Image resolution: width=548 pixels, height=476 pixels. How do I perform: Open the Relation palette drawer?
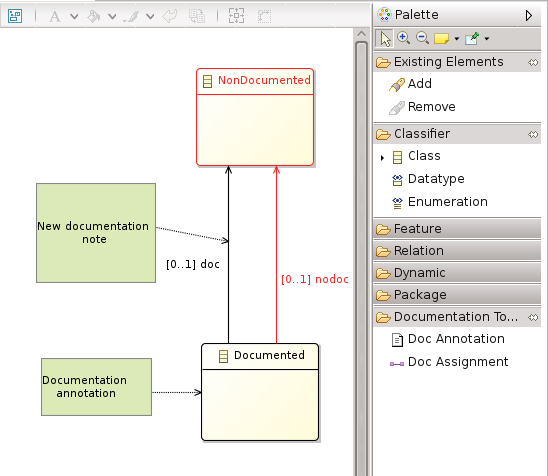pos(457,251)
